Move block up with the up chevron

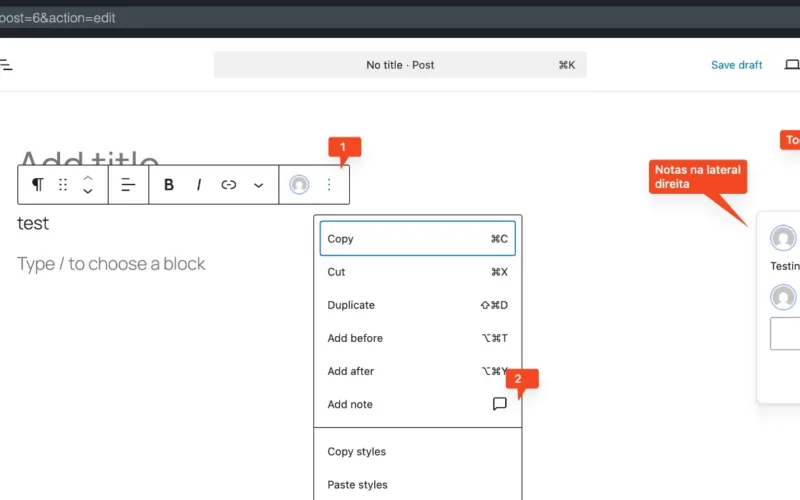click(88, 178)
